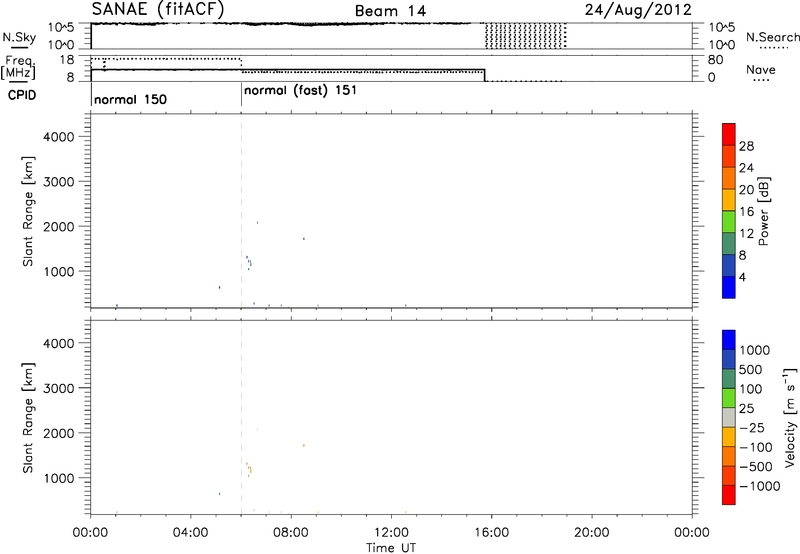
Task: Pick the red top segment of power colorbar
Action: [729, 134]
